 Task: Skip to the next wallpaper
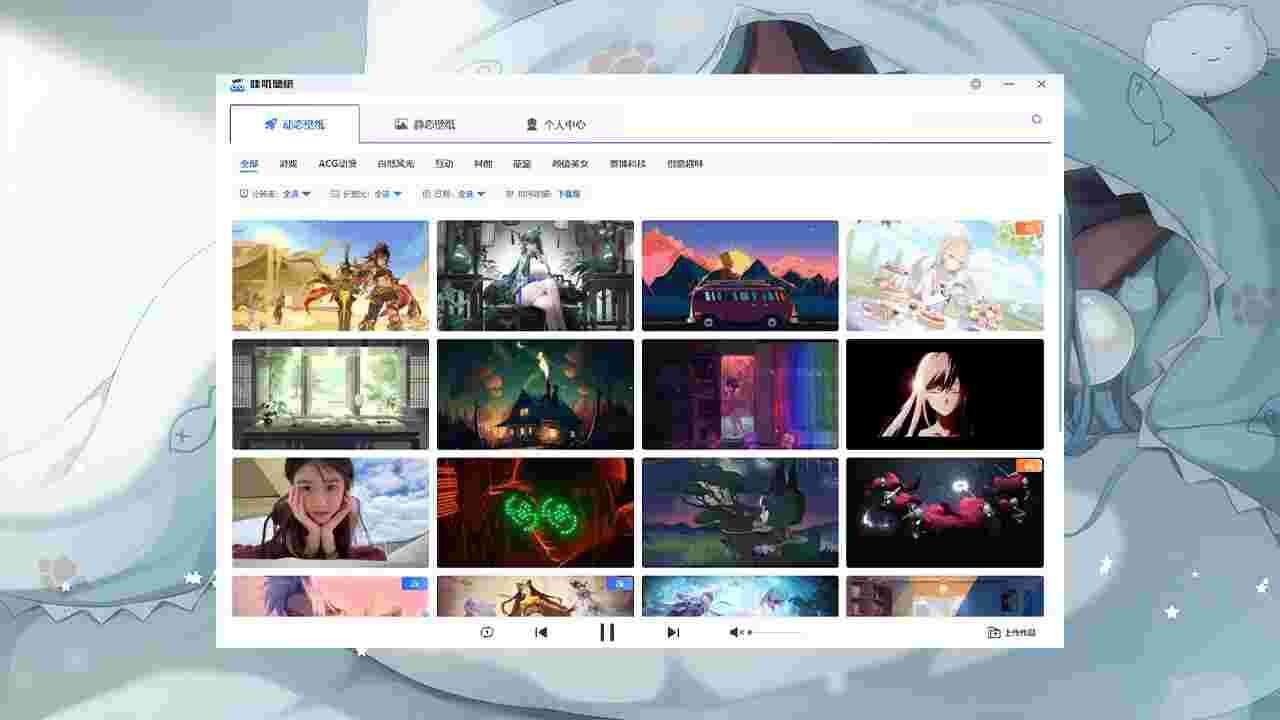coord(673,632)
